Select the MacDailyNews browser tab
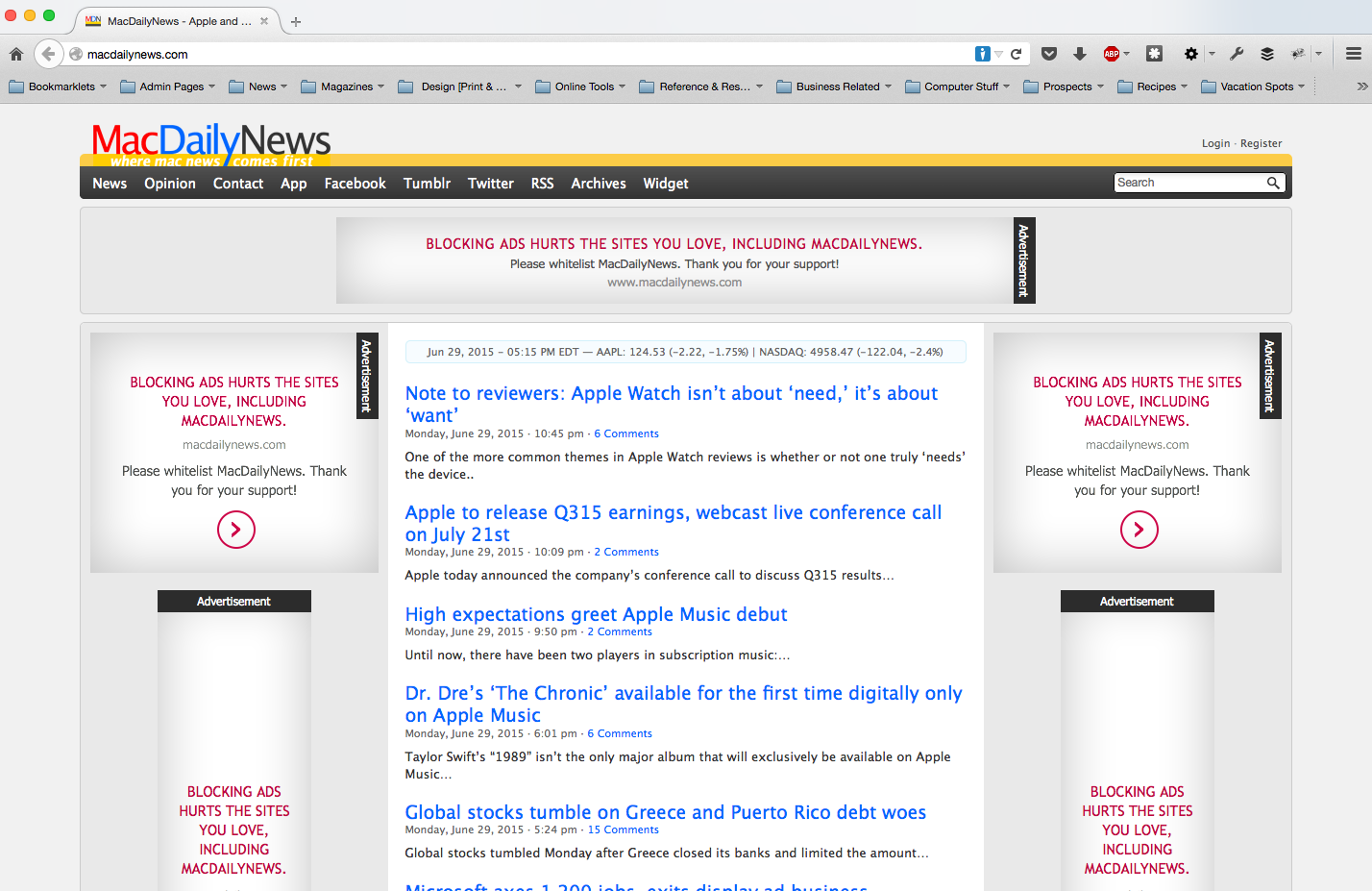The image size is (1372, 891). point(178,21)
